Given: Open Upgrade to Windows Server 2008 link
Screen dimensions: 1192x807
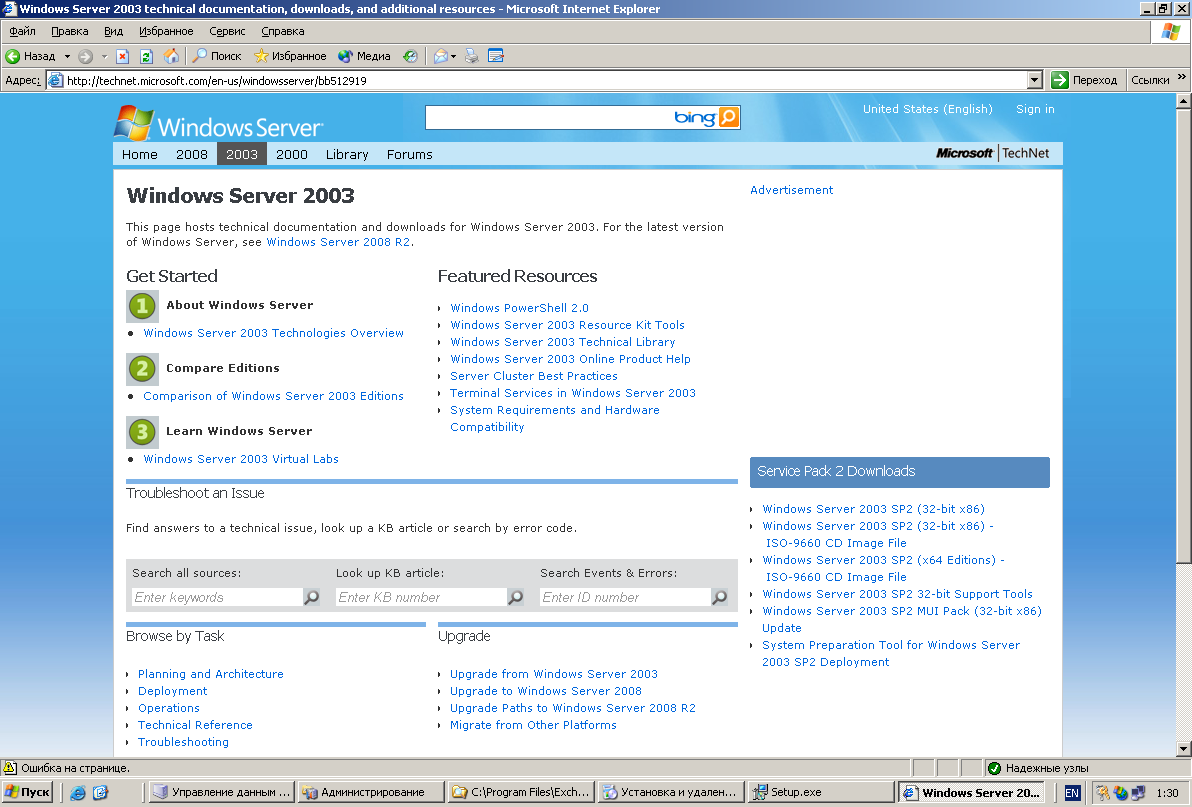Looking at the screenshot, I should tap(546, 691).
